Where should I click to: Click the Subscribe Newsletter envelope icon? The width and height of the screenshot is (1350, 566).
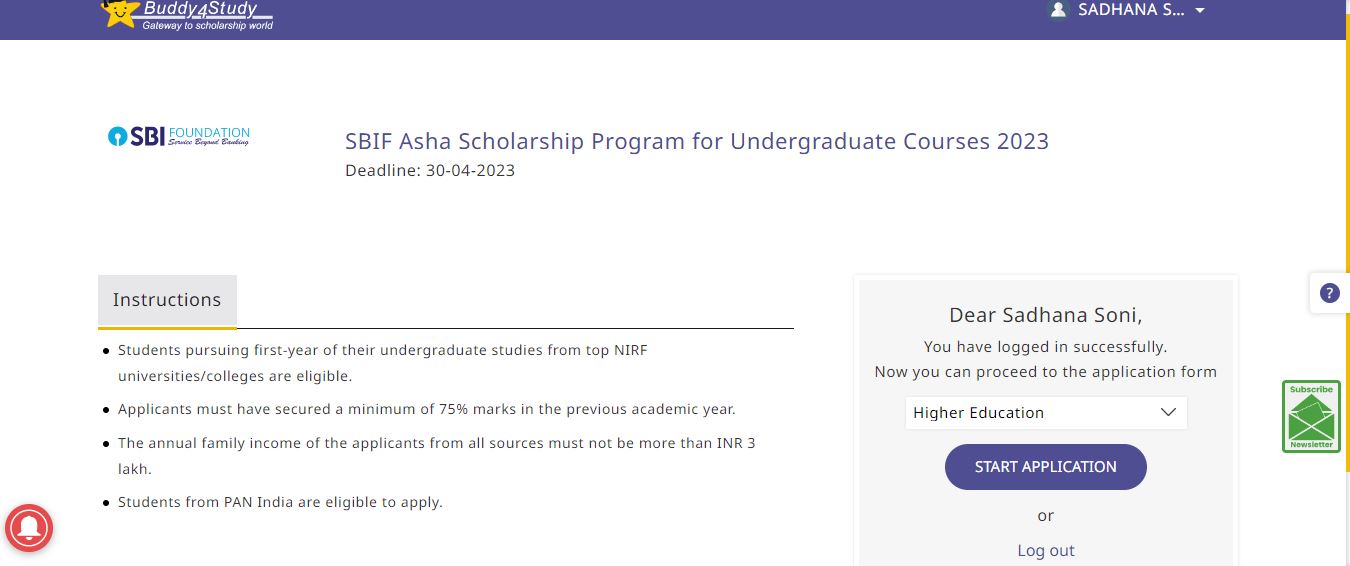[1311, 417]
